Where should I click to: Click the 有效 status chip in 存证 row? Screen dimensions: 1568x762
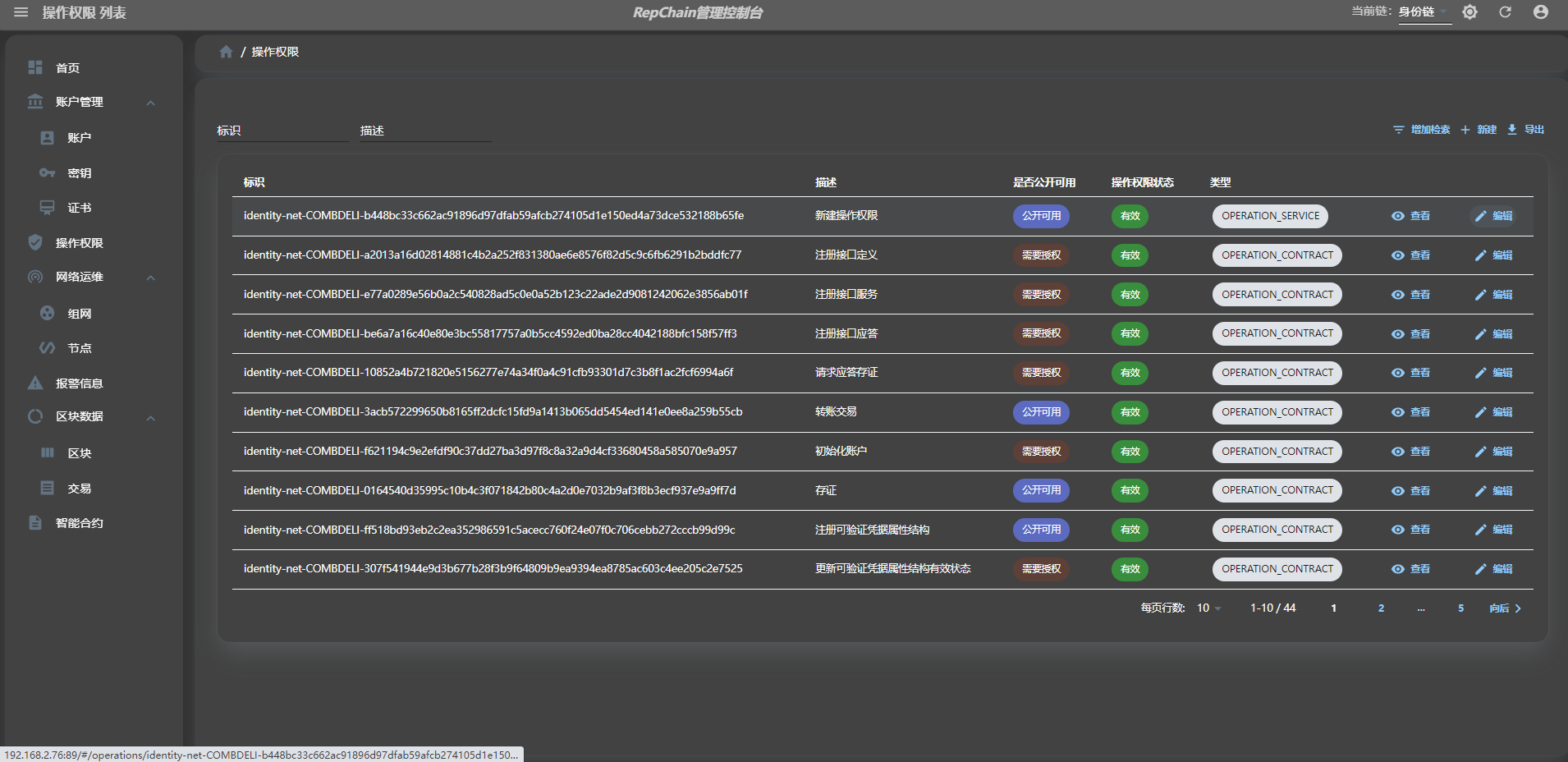coord(1130,491)
